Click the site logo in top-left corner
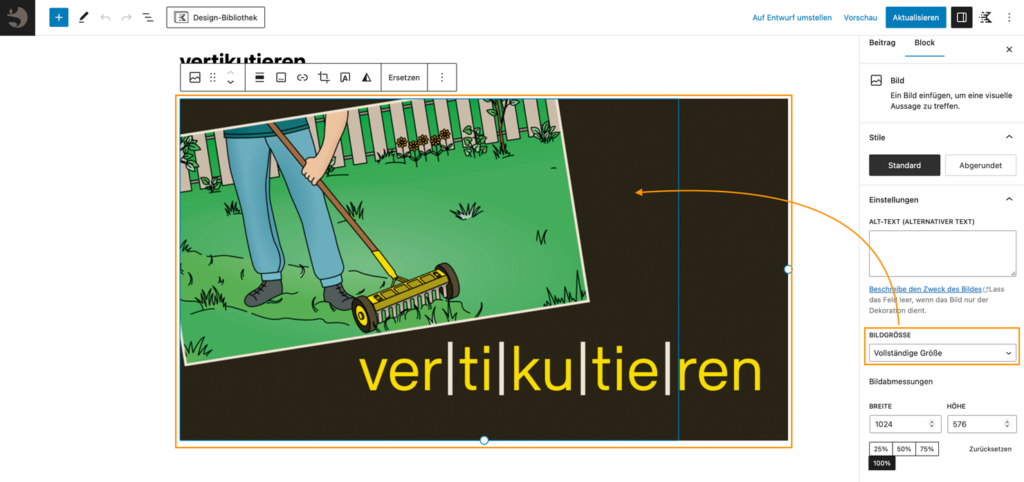The width and height of the screenshot is (1024, 482). point(18,18)
